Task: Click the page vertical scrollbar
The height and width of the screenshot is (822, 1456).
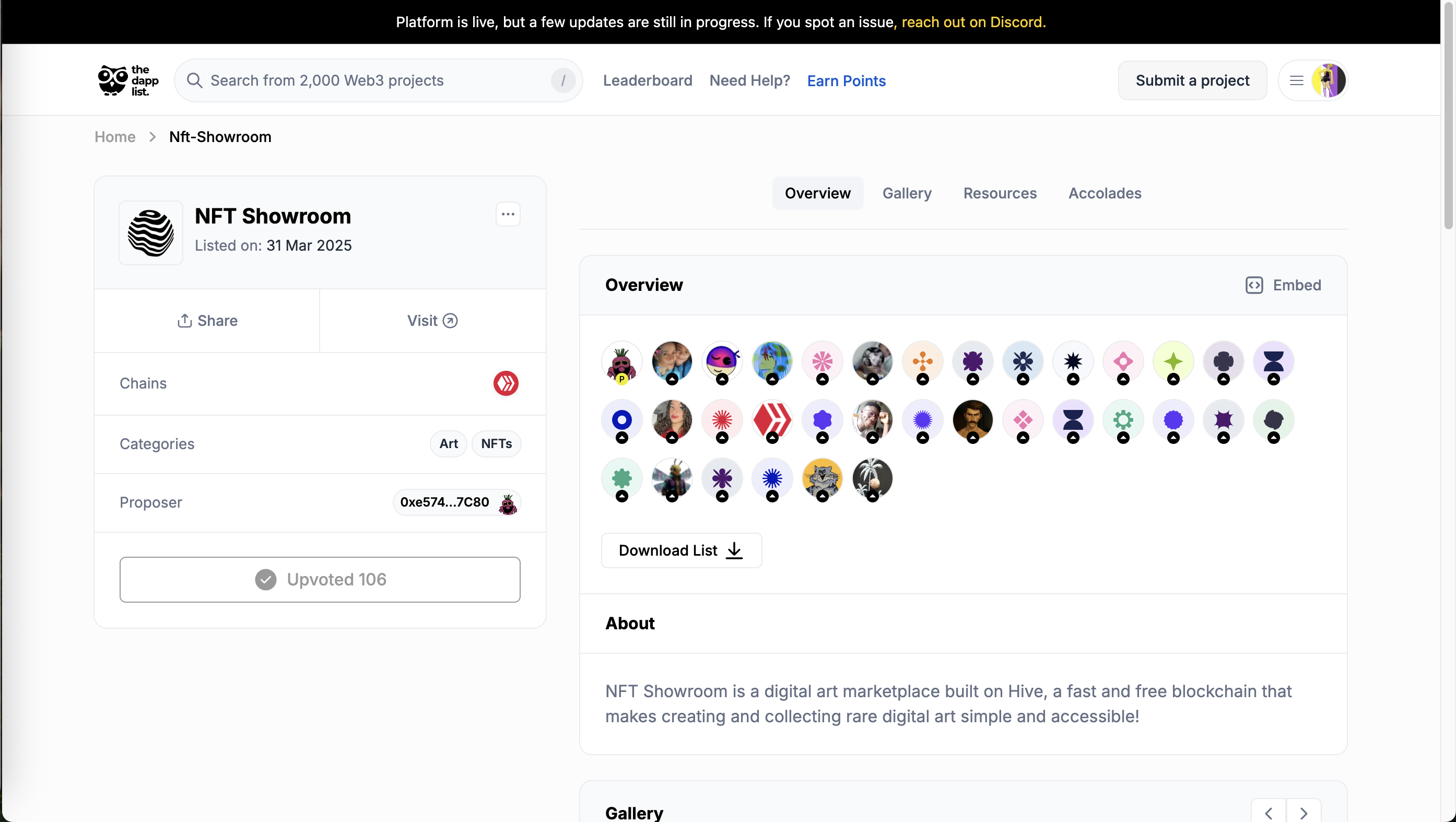Action: click(1448, 115)
